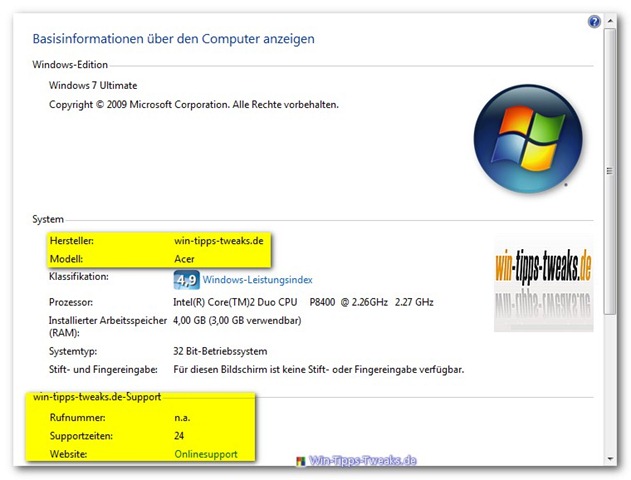
Task: Click the 'Windows-Edition' section heading
Action: [70, 65]
